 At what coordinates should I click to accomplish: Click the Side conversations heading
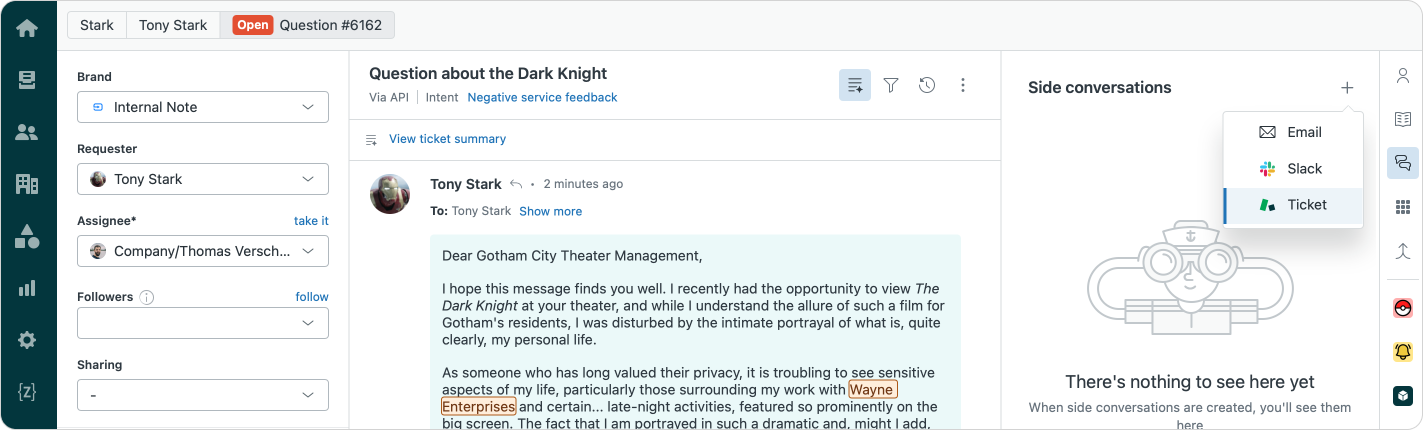(x=1099, y=88)
